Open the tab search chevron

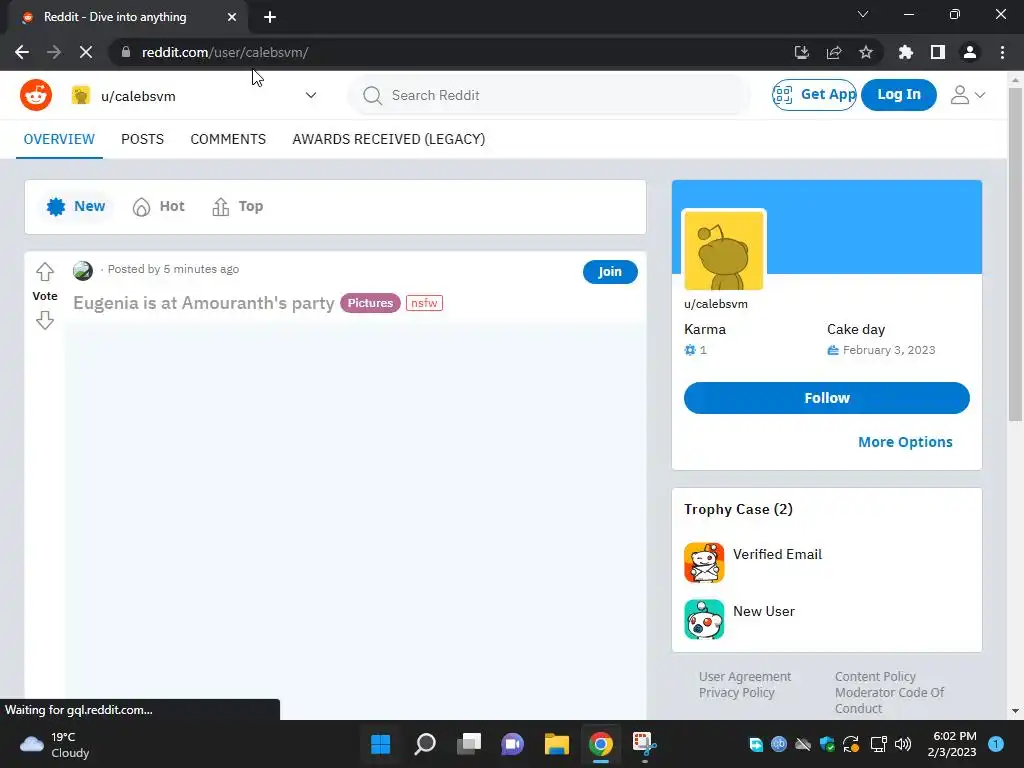863,14
